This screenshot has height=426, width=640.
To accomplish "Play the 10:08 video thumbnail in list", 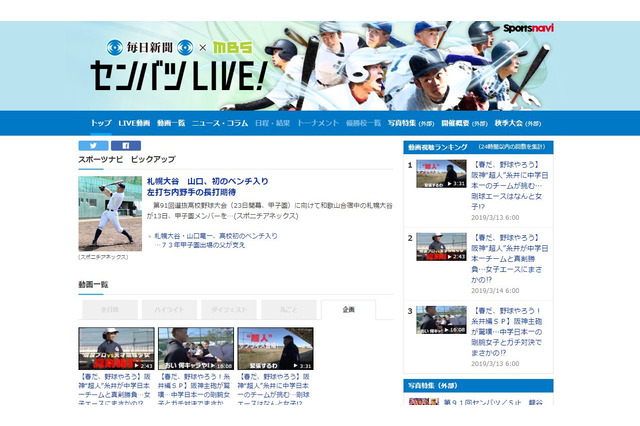I will click(196, 348).
